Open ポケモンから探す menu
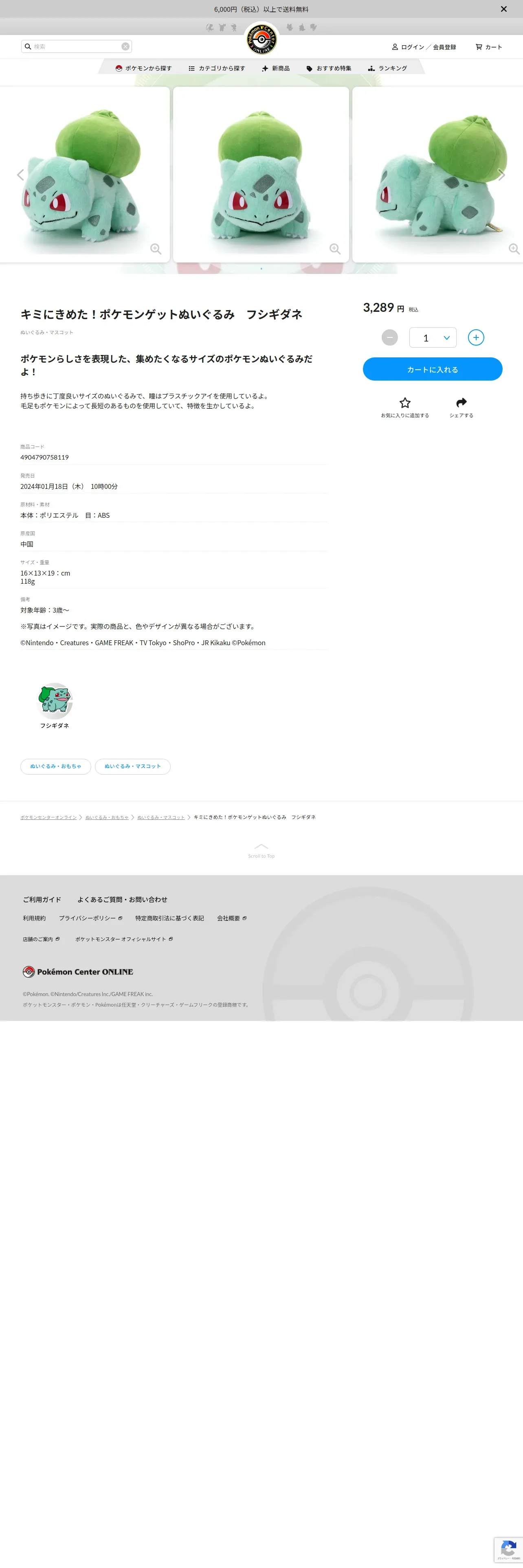Viewport: 523px width, 1568px height. point(144,68)
